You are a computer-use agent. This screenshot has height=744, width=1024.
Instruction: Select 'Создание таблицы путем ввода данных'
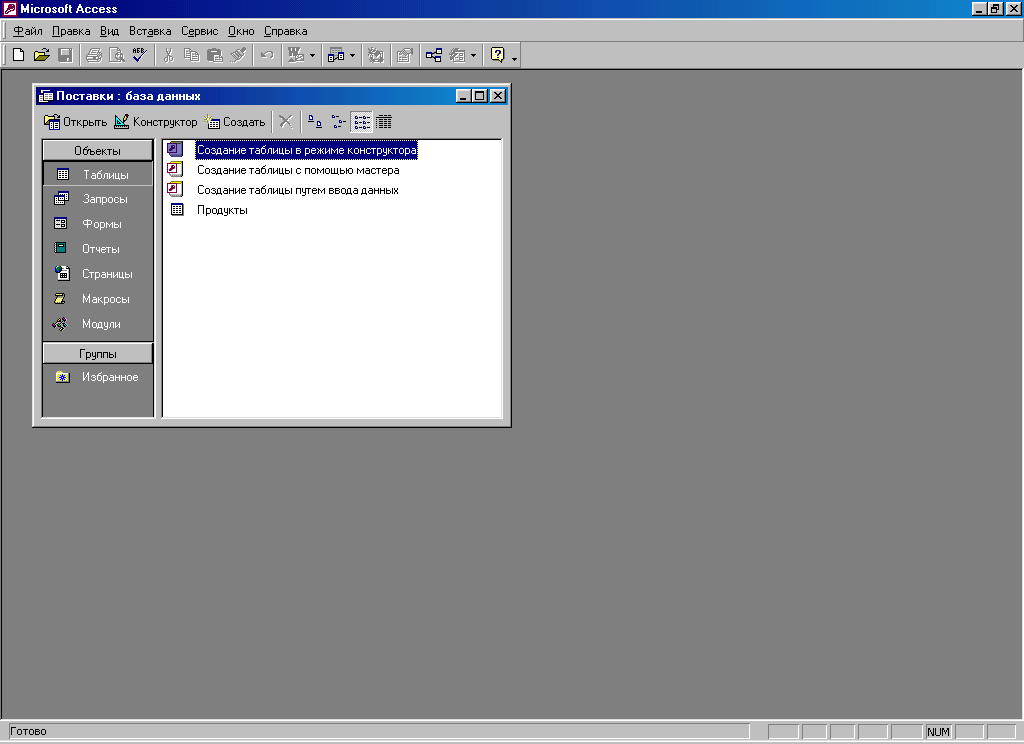[298, 190]
